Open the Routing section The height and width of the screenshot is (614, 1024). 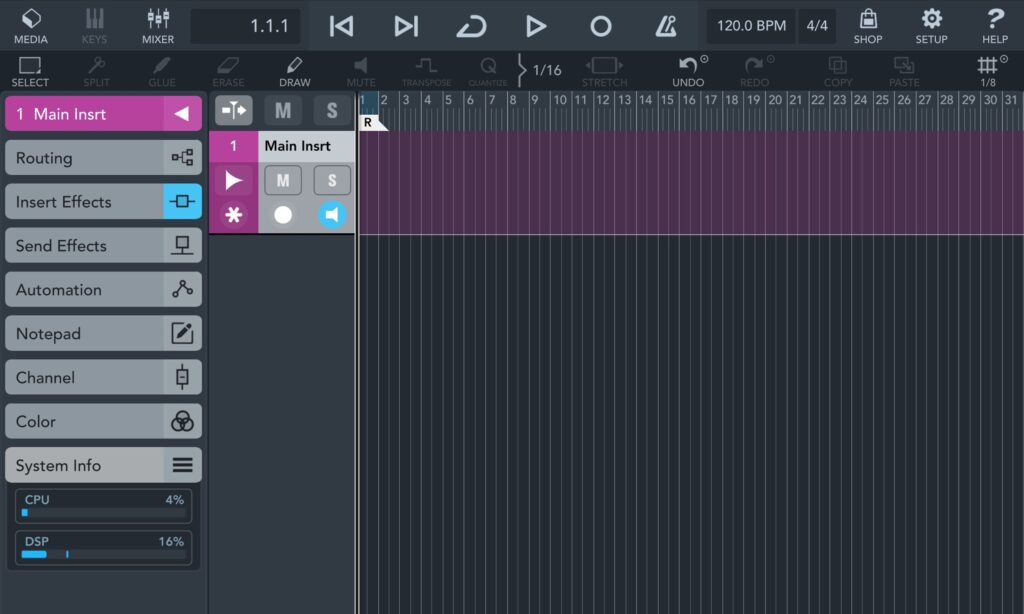103,158
